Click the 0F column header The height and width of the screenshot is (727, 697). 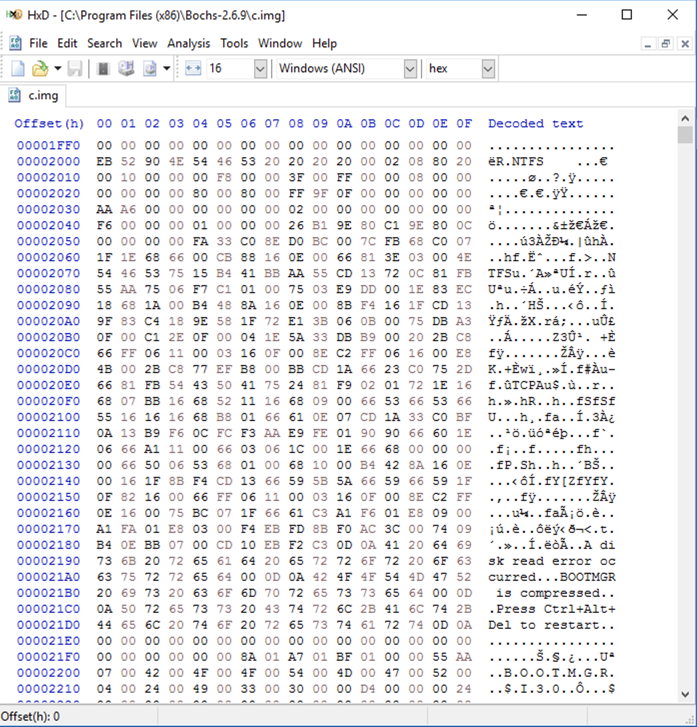coord(464,124)
